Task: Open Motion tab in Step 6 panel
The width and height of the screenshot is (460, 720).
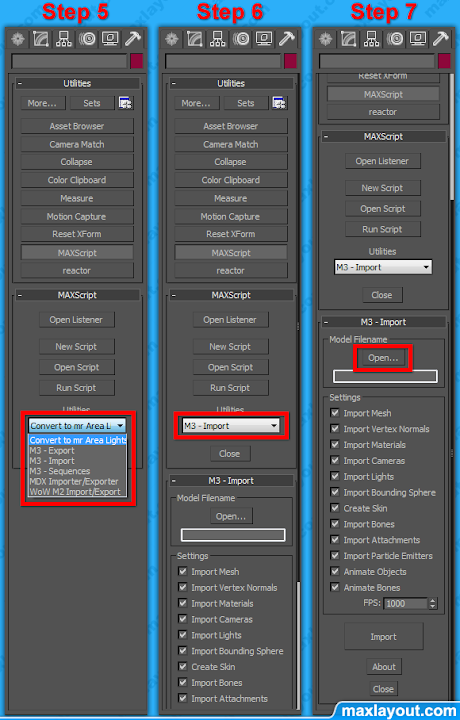Action: tap(241, 39)
